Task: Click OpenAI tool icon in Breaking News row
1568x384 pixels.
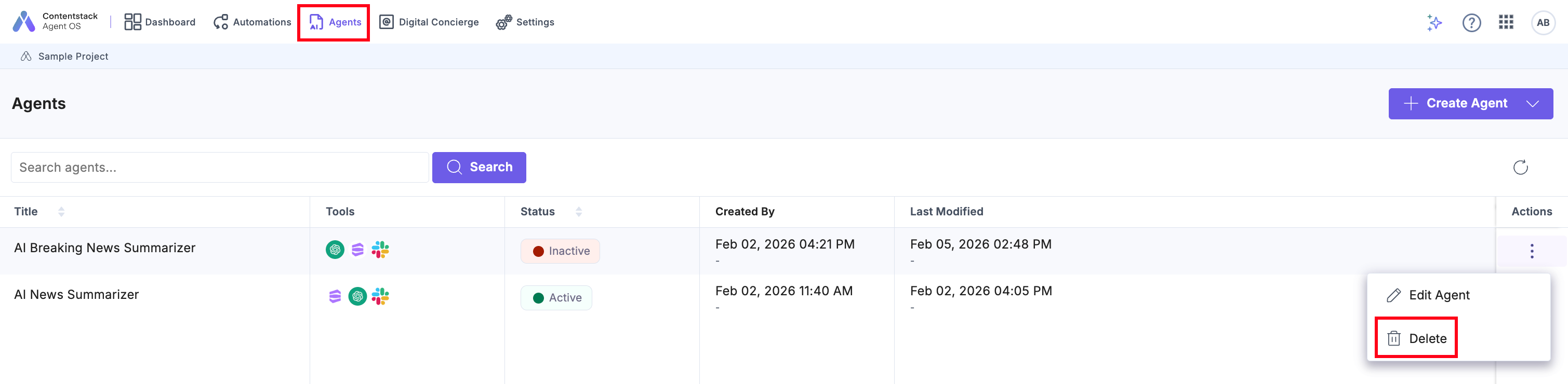Action: coord(335,250)
